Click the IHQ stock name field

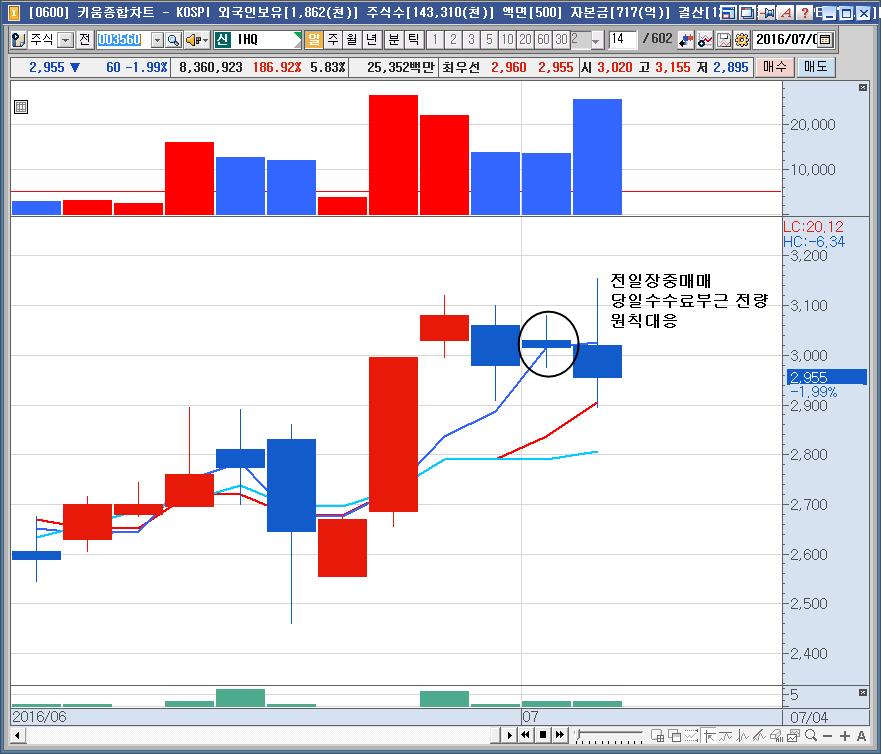click(x=266, y=40)
